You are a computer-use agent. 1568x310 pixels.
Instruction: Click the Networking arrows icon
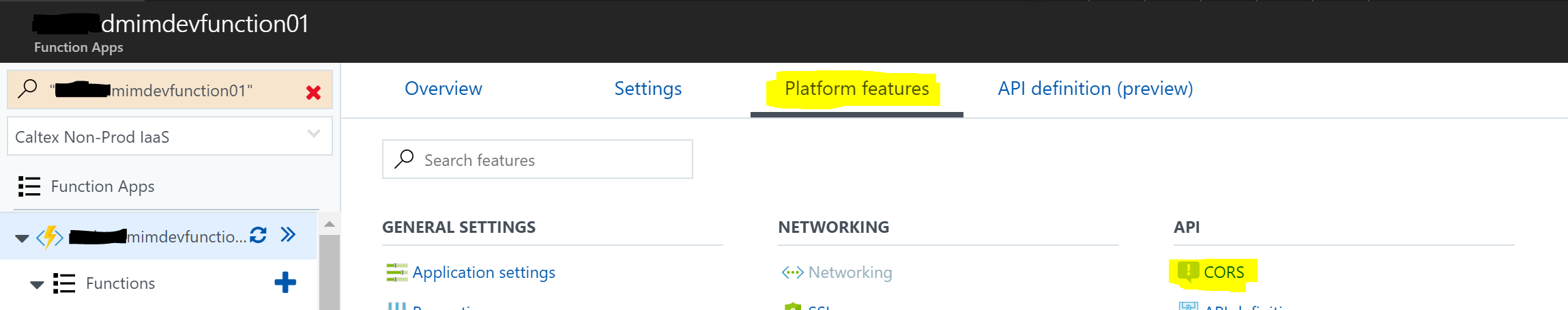(792, 272)
